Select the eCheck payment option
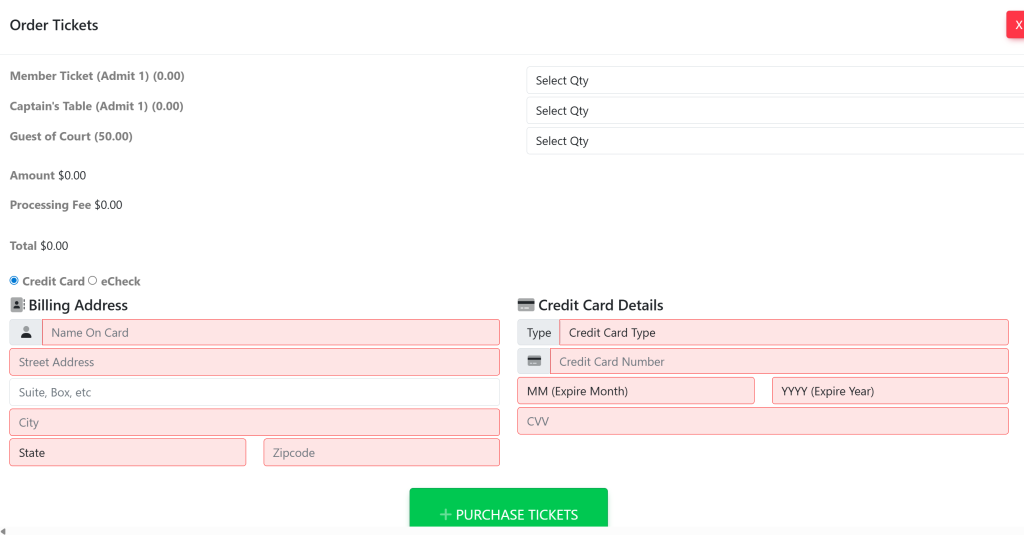This screenshot has width=1024, height=535. pyautogui.click(x=93, y=281)
